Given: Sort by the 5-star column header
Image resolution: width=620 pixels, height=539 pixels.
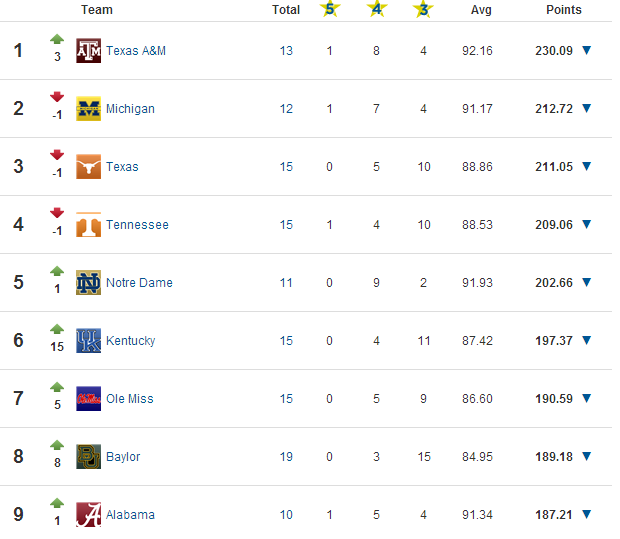Looking at the screenshot, I should [x=330, y=9].
